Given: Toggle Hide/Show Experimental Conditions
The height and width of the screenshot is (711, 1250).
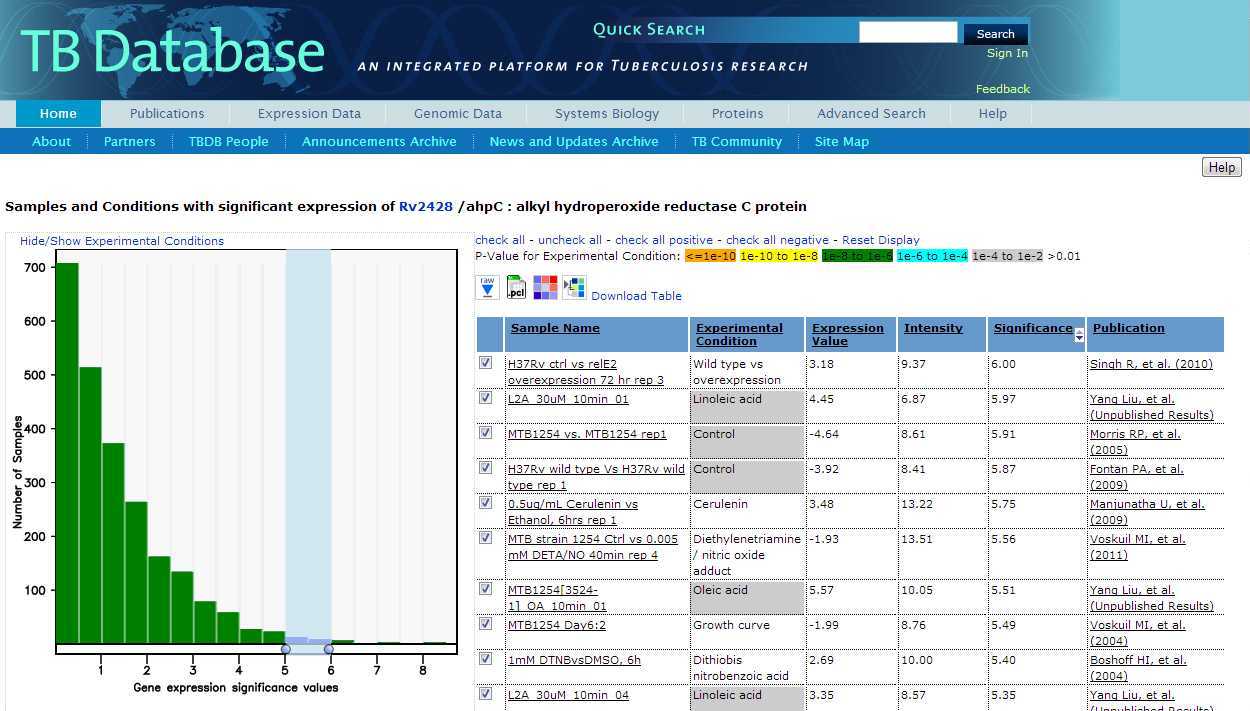Looking at the screenshot, I should coord(122,241).
